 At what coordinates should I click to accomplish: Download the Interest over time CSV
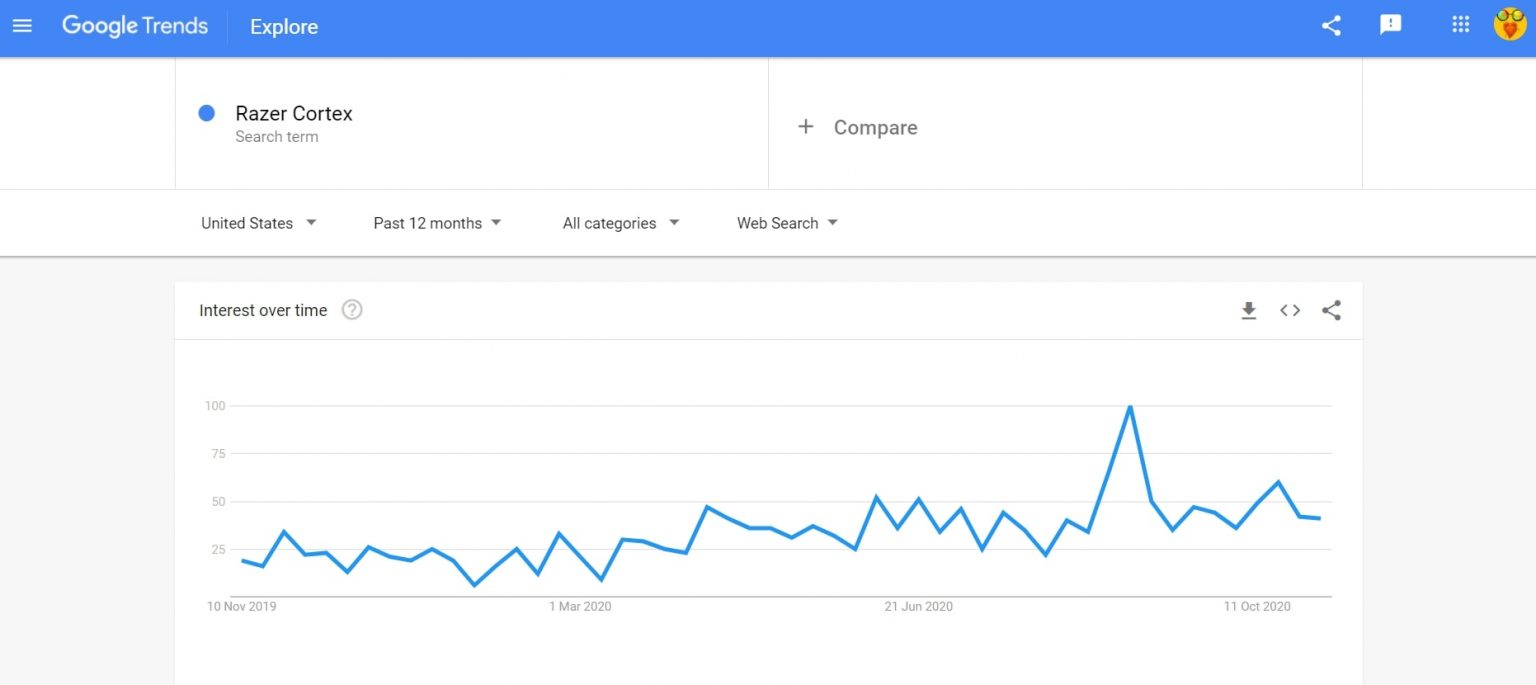coord(1248,311)
